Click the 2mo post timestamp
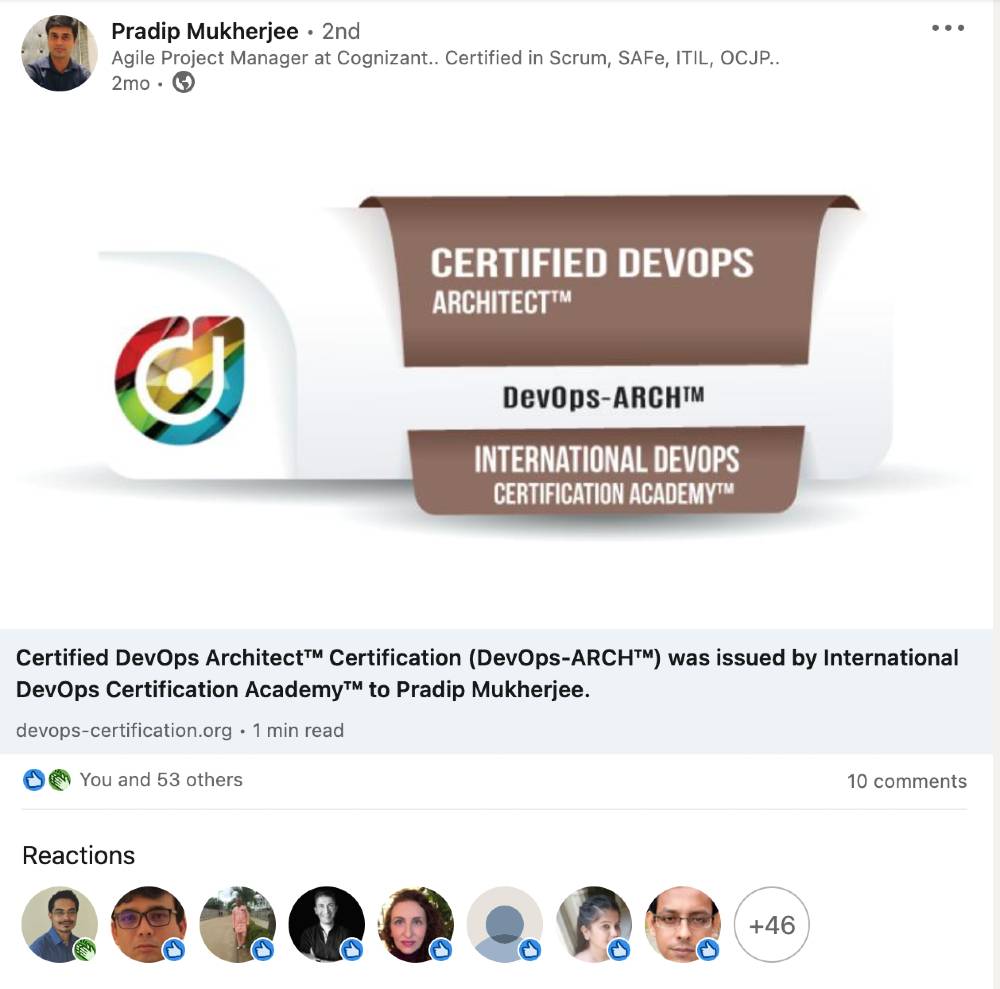The width and height of the screenshot is (1000, 989). (x=131, y=83)
